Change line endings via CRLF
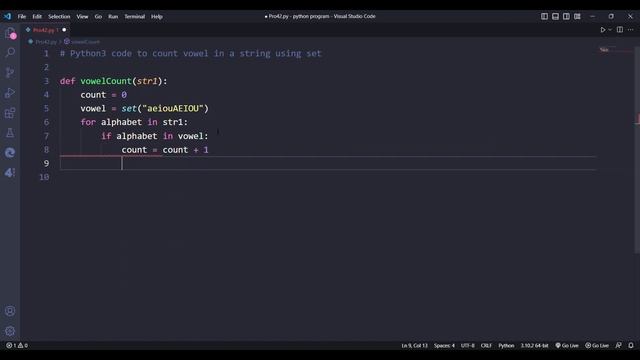Image resolution: width=640 pixels, height=360 pixels. [486, 345]
